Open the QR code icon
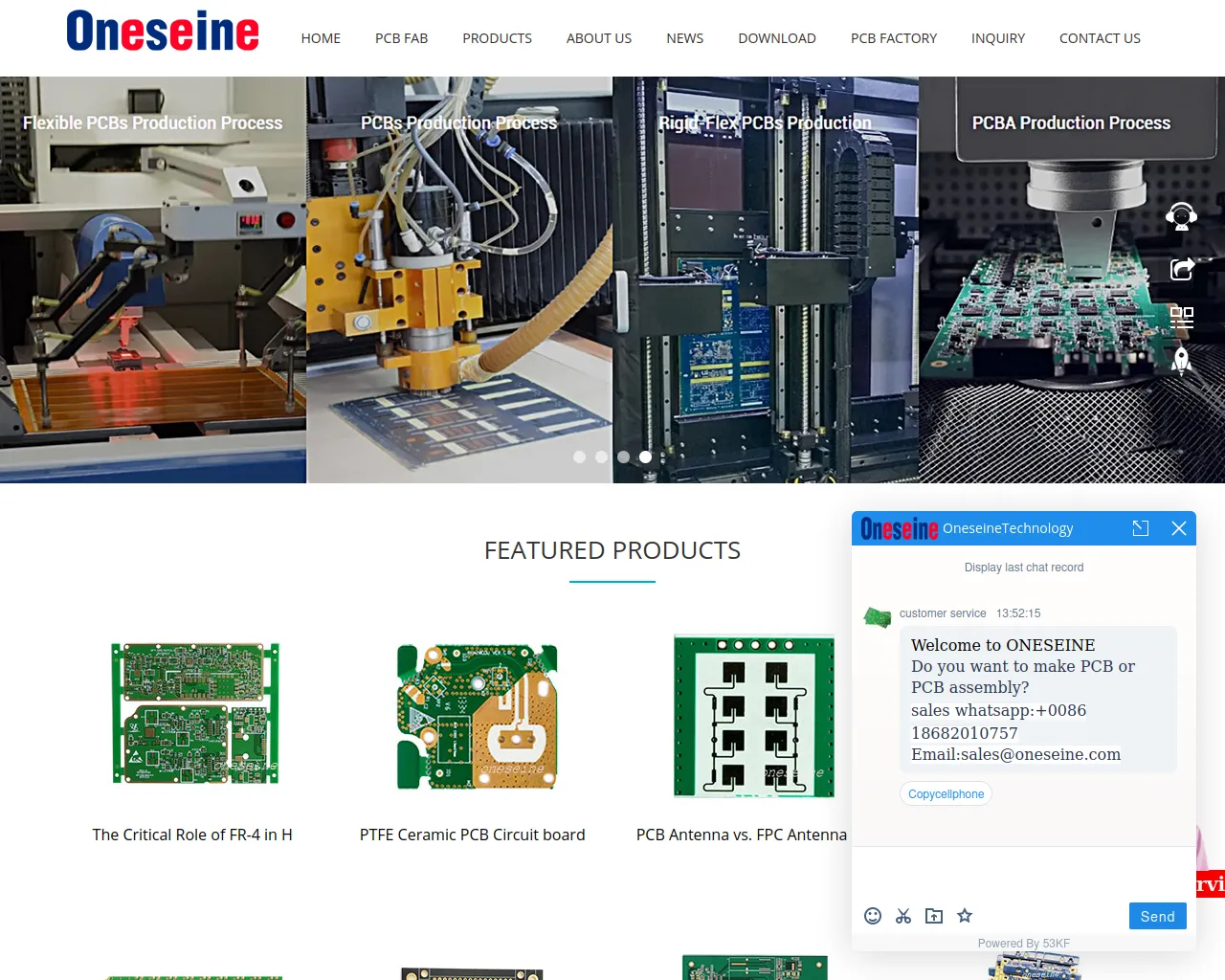1225x980 pixels. pyautogui.click(x=1182, y=317)
